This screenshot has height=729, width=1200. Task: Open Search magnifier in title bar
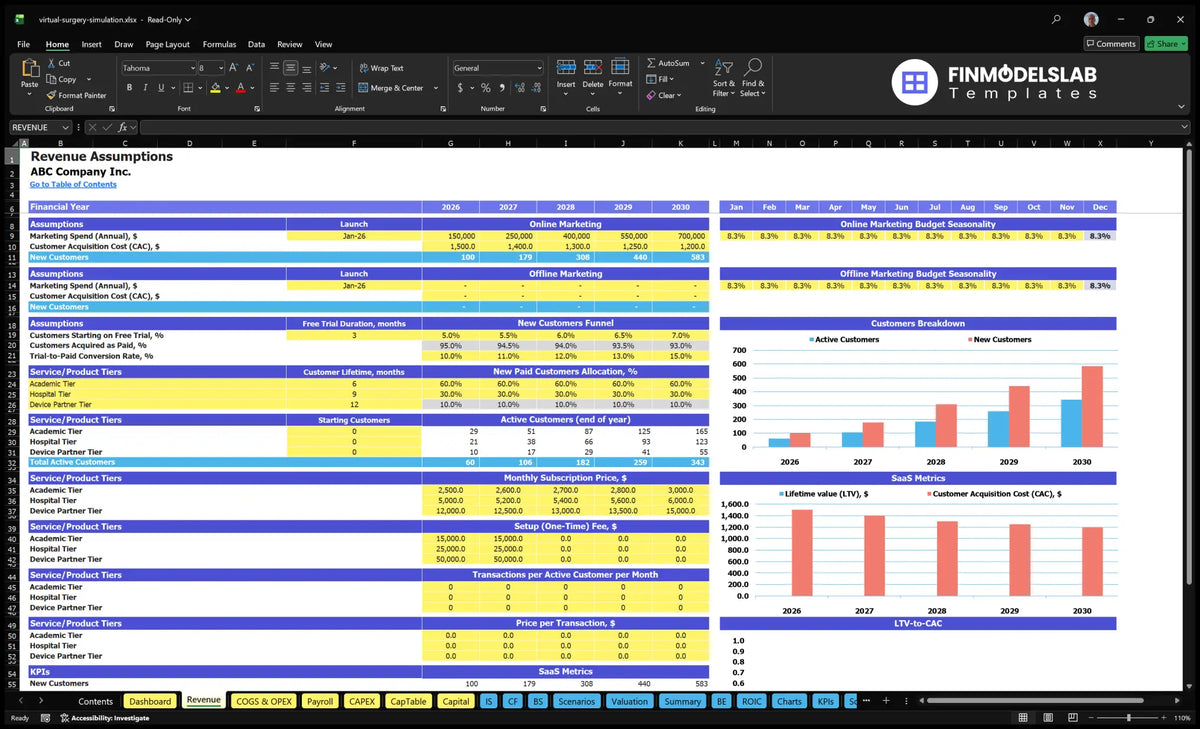coord(1057,19)
